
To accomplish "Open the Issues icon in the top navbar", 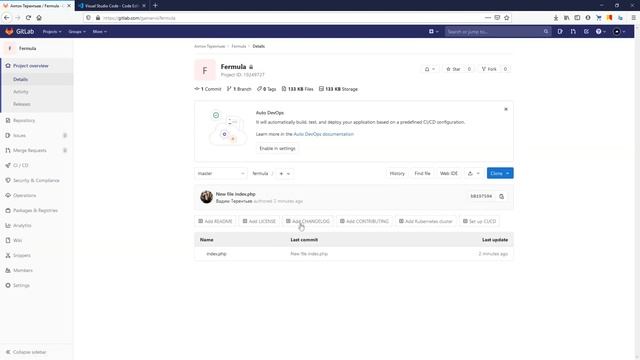I will point(560,31).
